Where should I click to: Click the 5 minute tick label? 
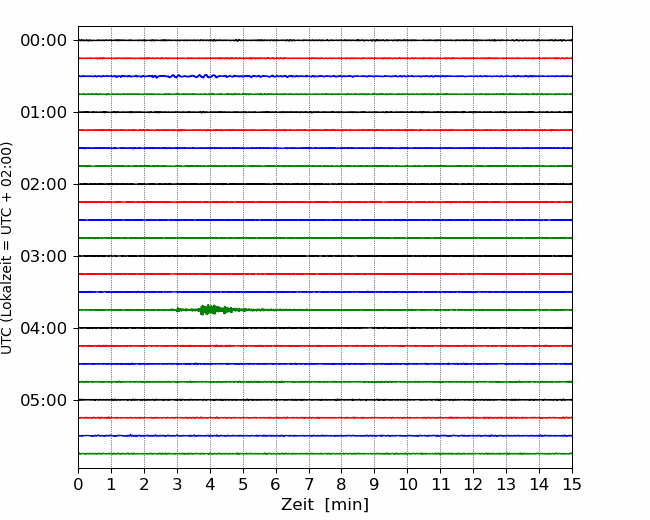click(243, 484)
